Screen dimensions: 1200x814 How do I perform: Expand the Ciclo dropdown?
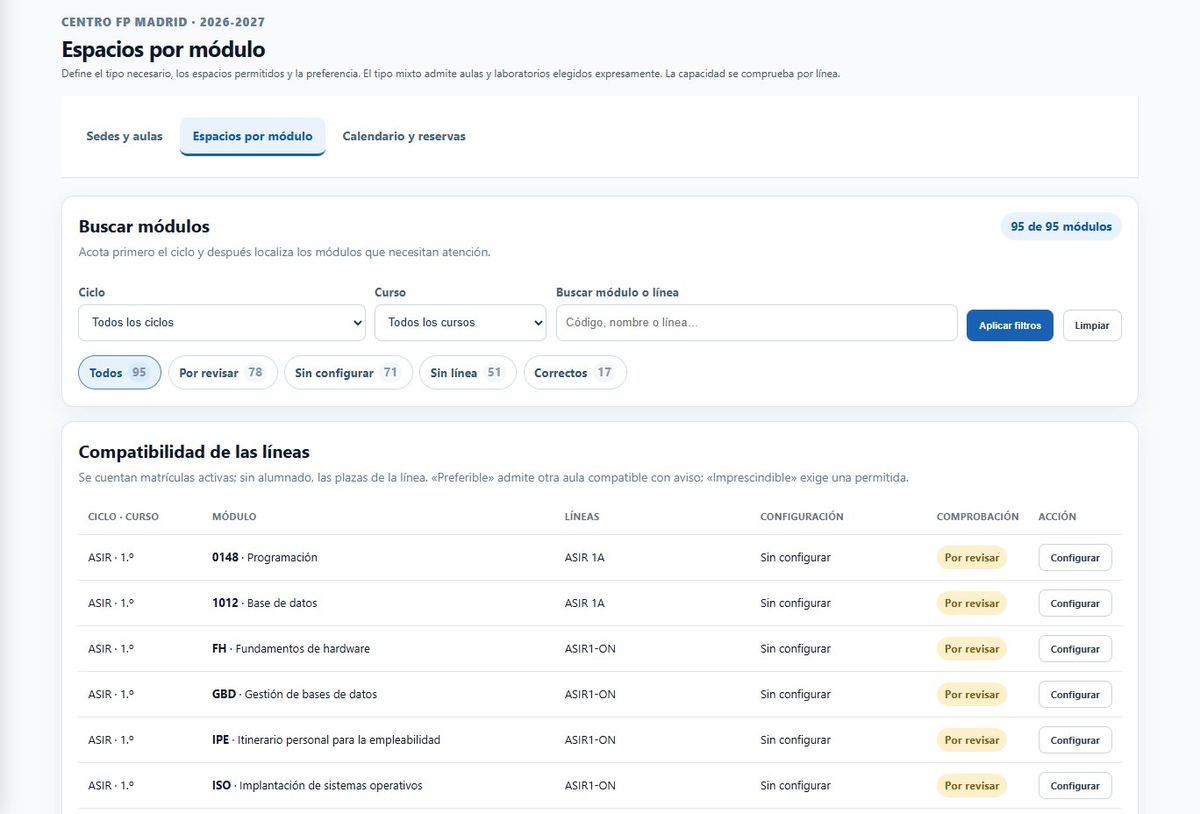(222, 323)
